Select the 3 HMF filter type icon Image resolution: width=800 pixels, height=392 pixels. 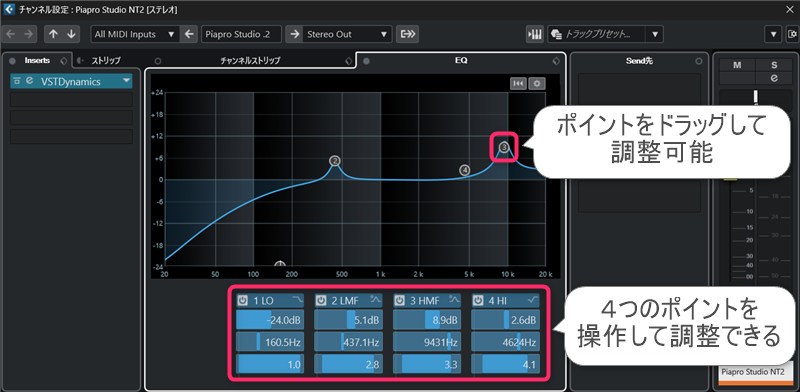(x=454, y=300)
